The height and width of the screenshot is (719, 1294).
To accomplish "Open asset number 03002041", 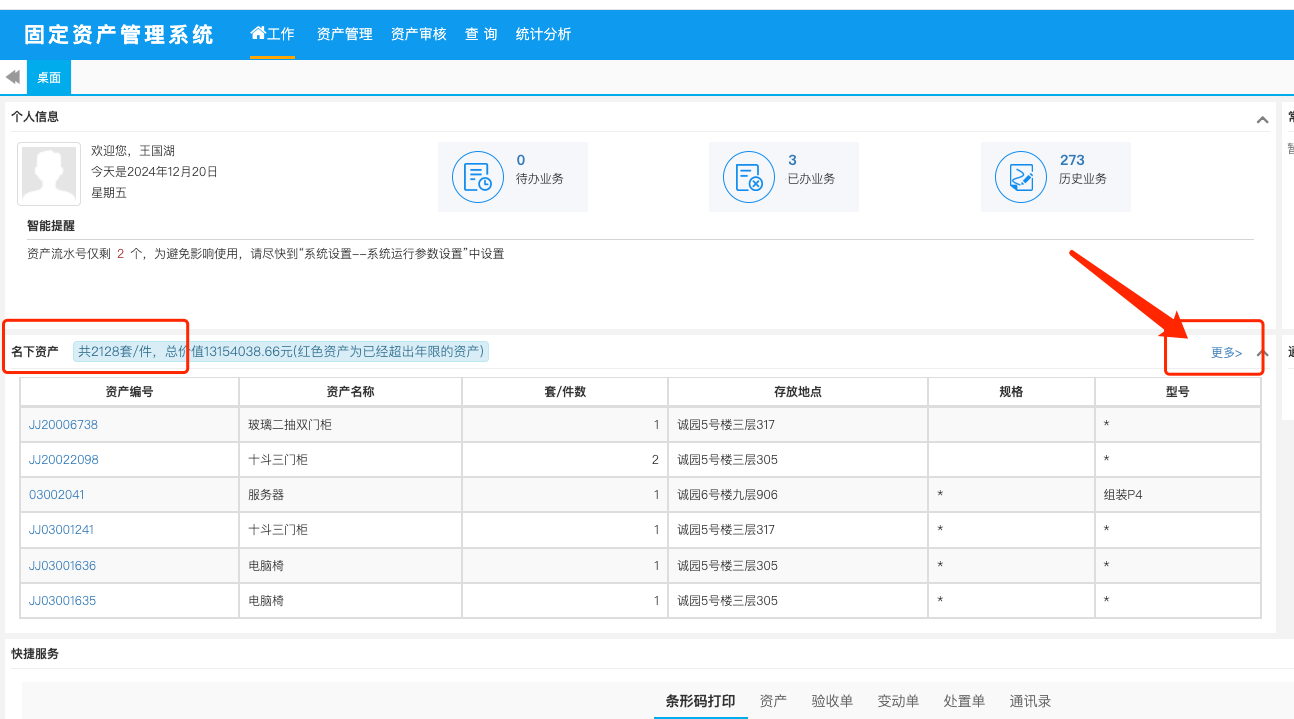I will pyautogui.click(x=57, y=495).
